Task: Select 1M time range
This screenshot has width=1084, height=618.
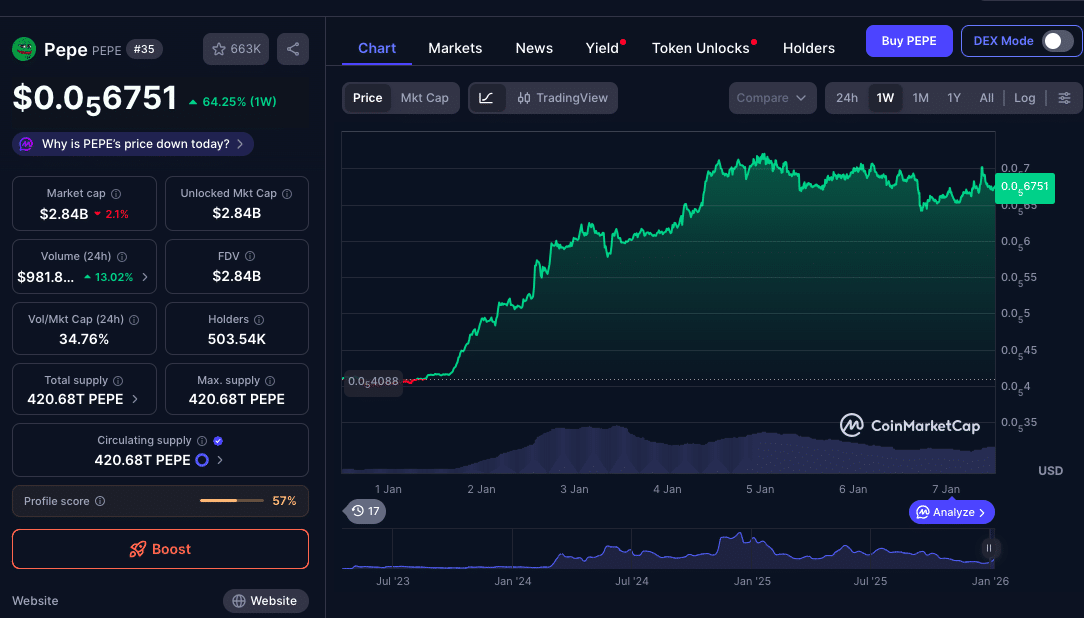Action: click(x=921, y=98)
